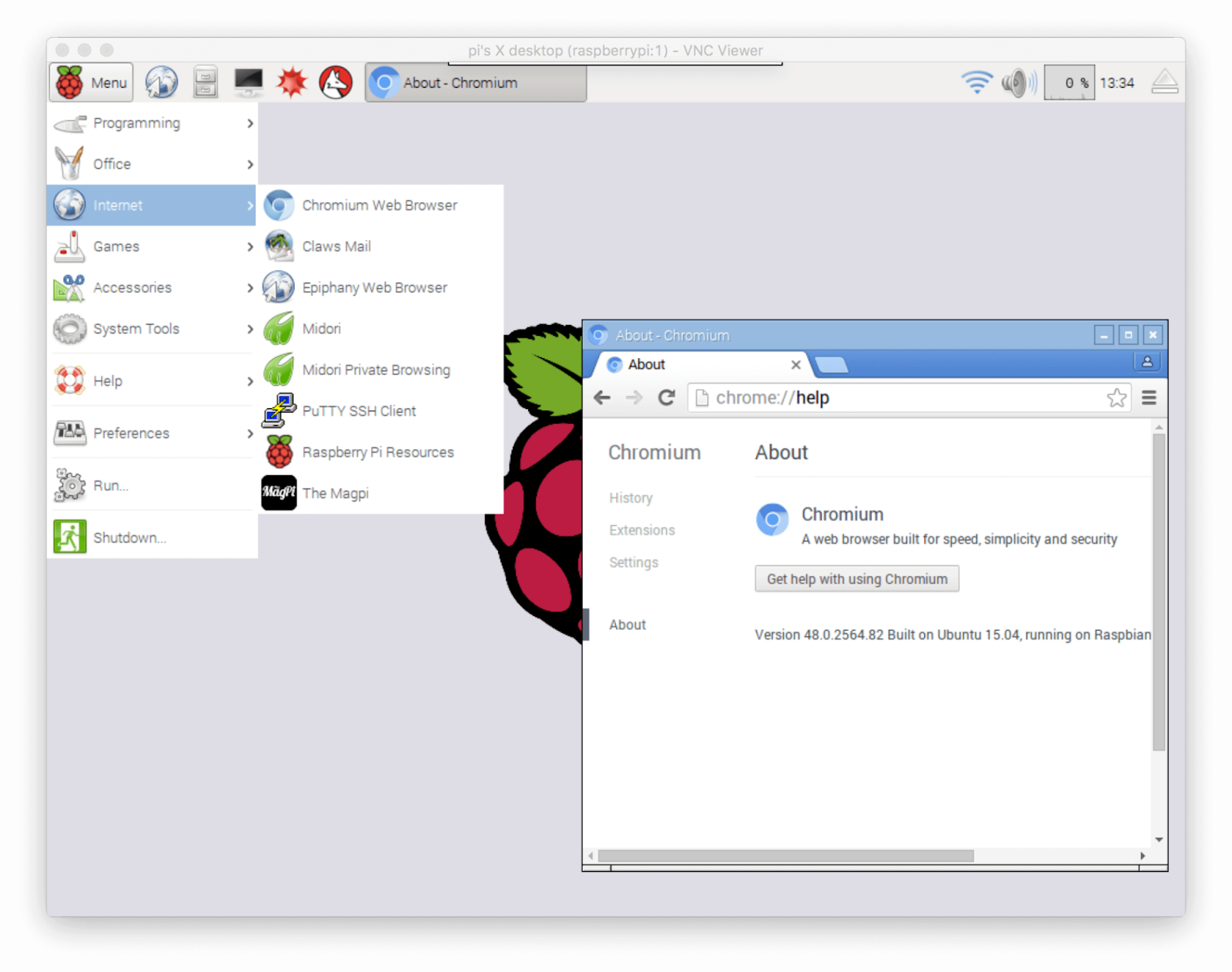1232x972 pixels.
Task: Click the Version 48.0.2564.82 text
Action: [952, 635]
